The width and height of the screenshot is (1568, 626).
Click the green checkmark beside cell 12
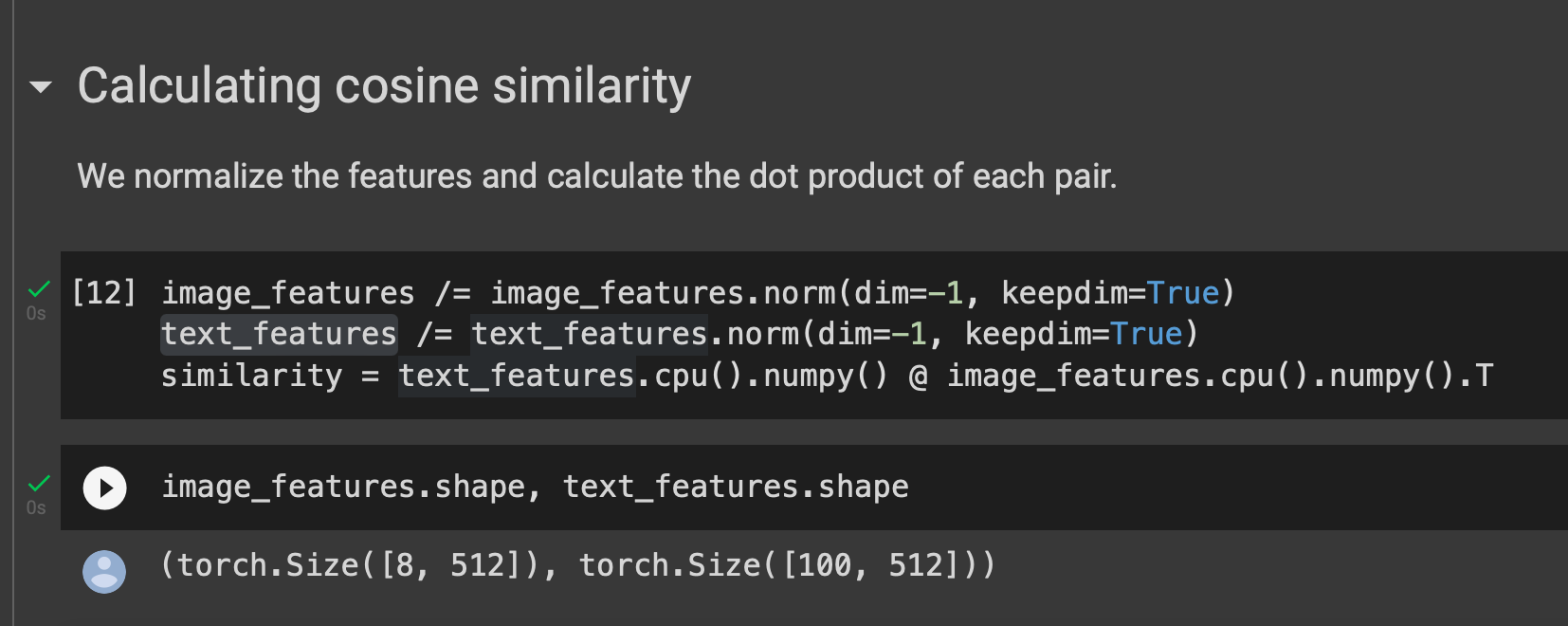(x=39, y=288)
